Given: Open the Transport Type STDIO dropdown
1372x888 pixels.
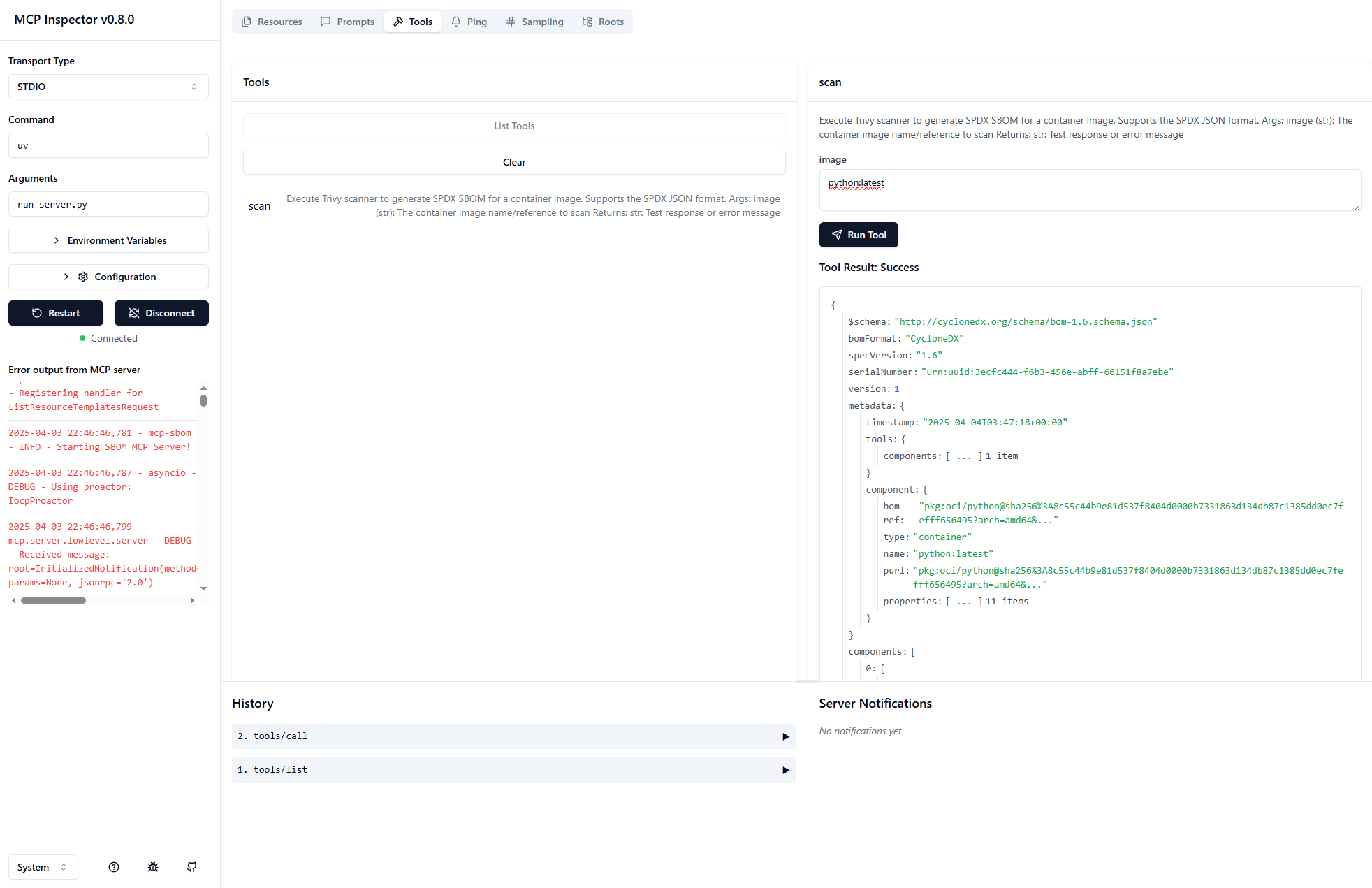Looking at the screenshot, I should (108, 87).
